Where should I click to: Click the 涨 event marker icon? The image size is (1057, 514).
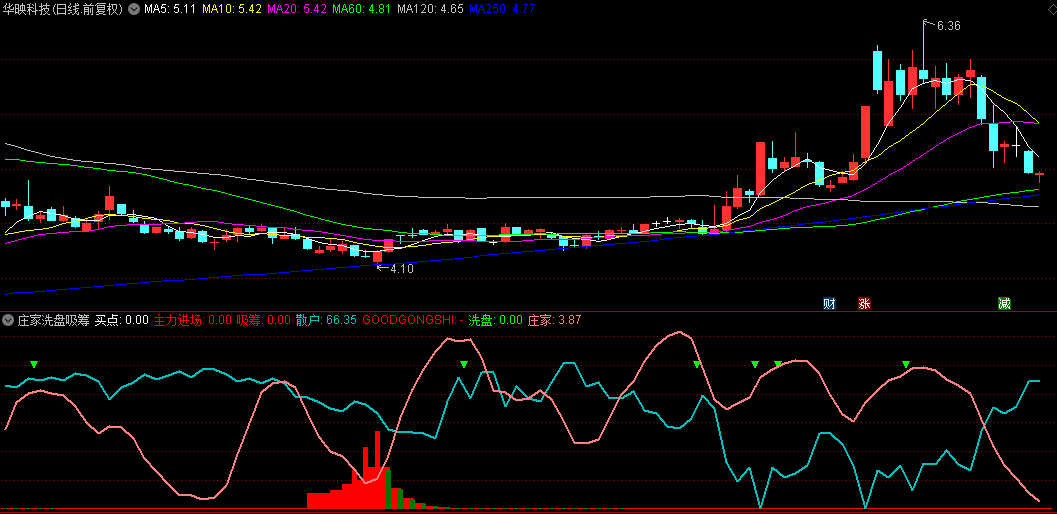(864, 304)
